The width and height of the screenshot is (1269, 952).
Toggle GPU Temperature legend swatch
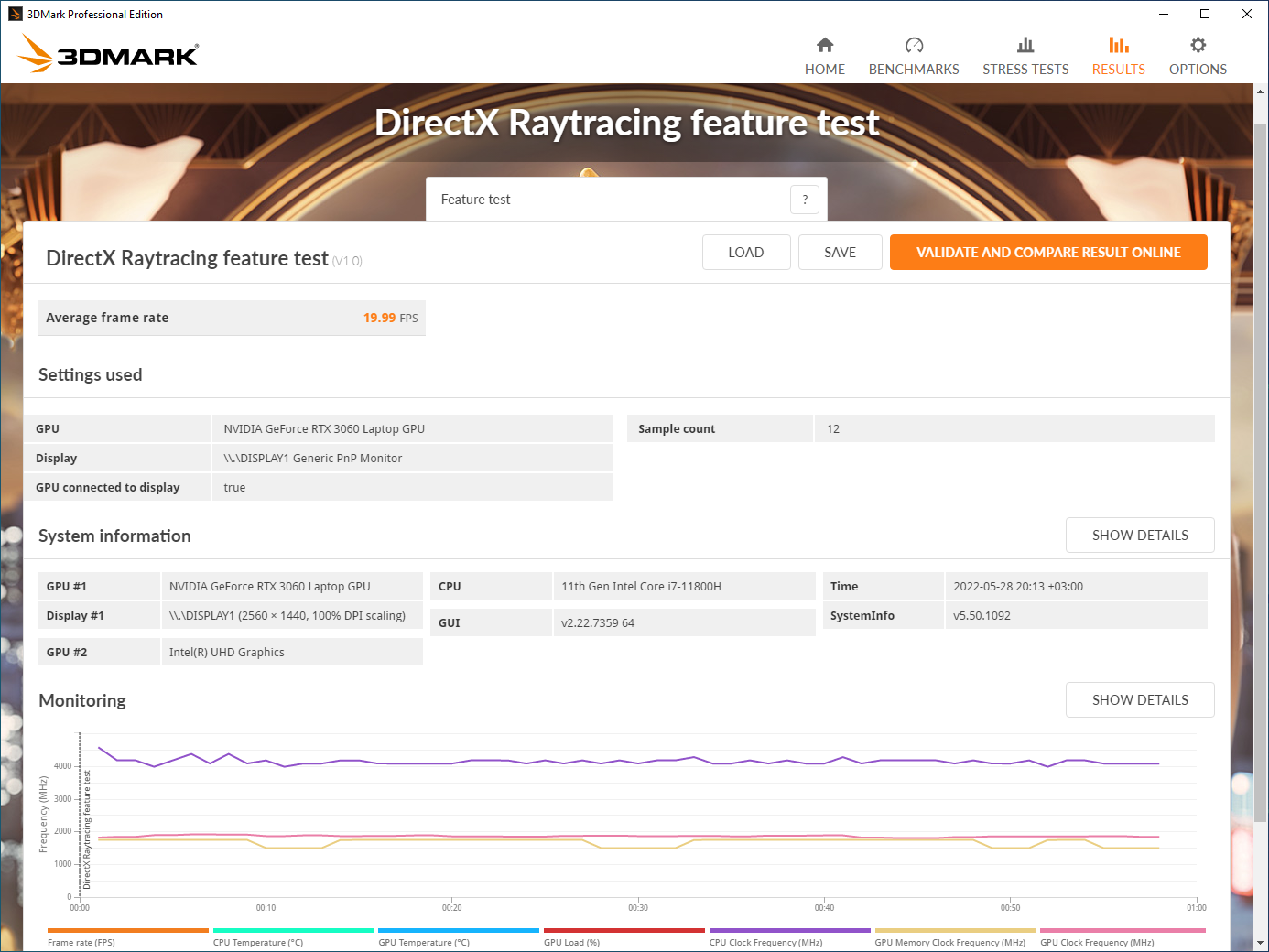pos(459,930)
